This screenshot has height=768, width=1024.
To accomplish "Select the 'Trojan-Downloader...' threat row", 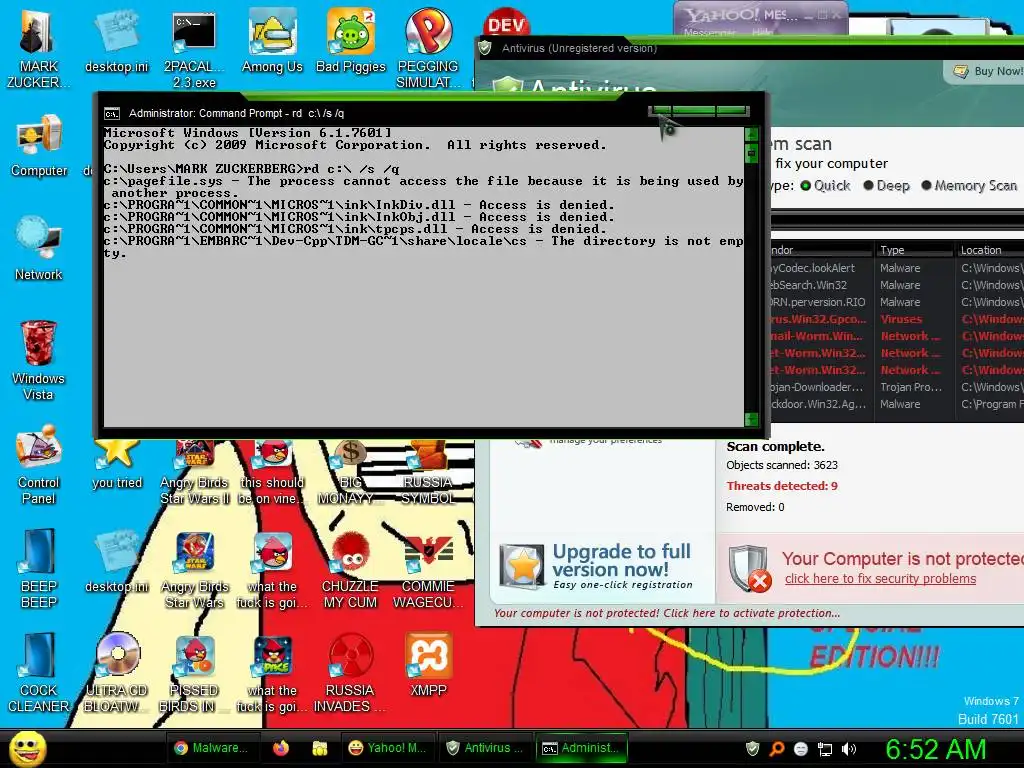I will [x=897, y=387].
